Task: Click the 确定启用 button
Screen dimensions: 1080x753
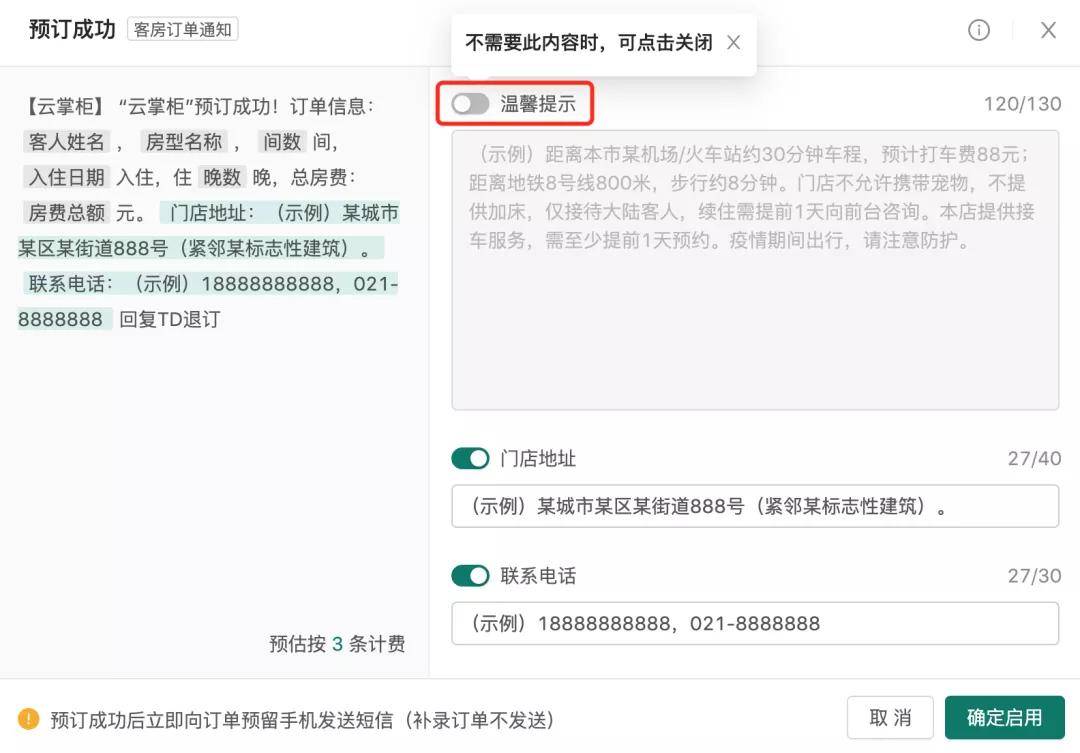Action: point(1004,717)
